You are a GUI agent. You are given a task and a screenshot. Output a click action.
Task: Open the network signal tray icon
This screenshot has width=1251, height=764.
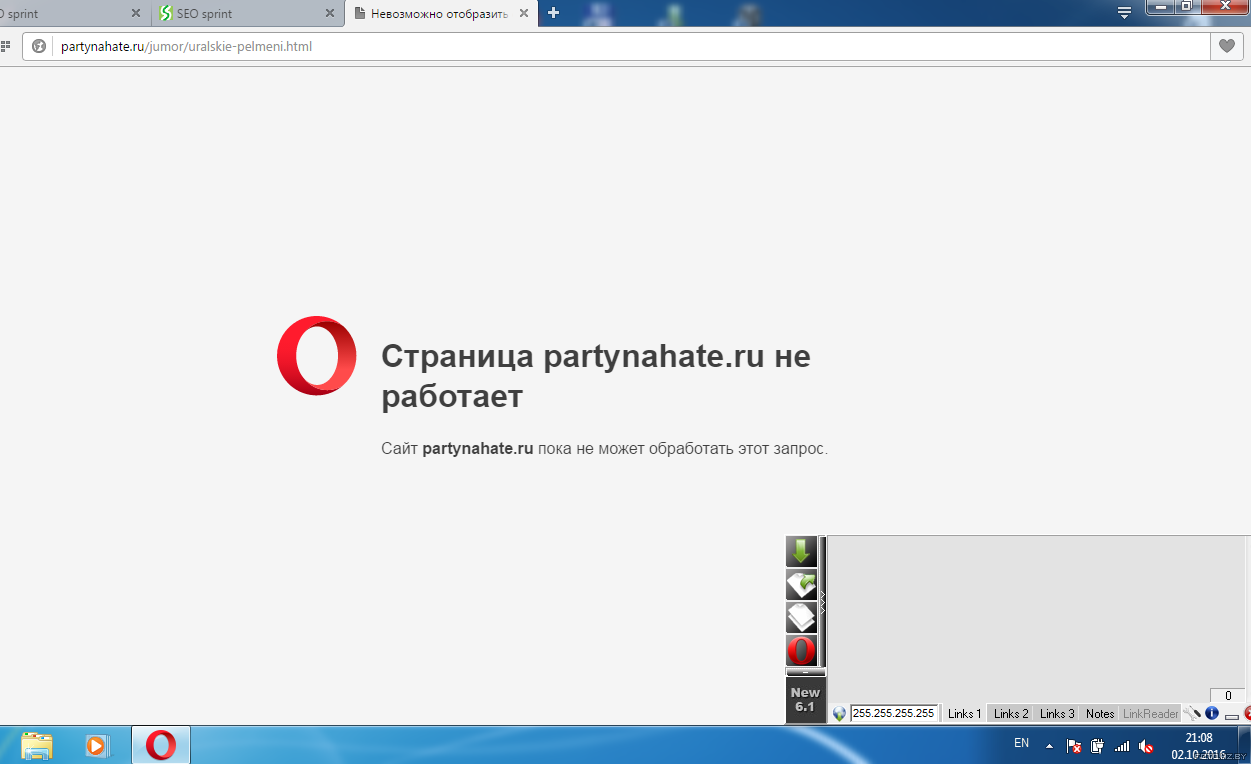tap(1122, 746)
